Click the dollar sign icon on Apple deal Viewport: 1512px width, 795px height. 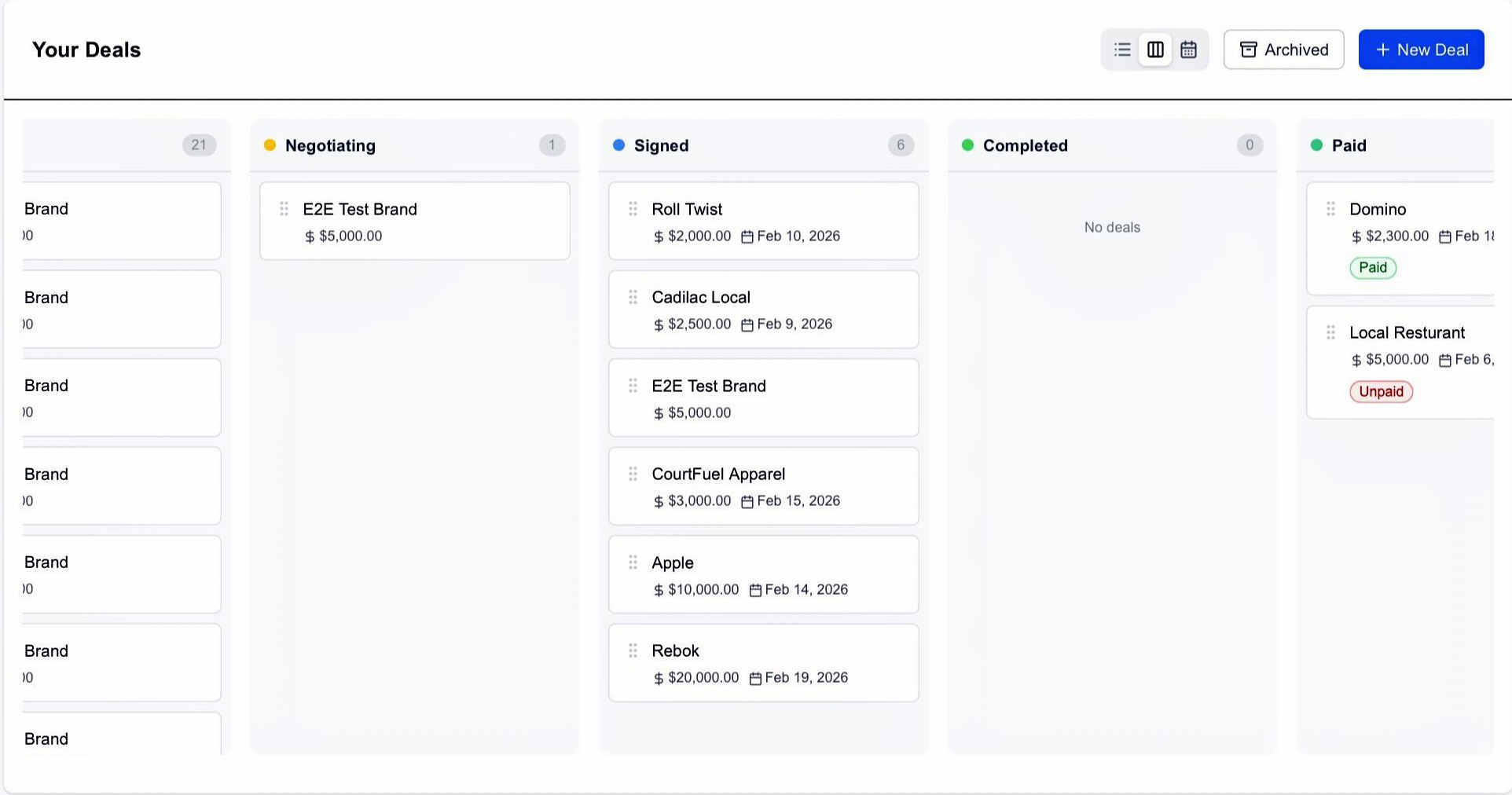tap(658, 589)
